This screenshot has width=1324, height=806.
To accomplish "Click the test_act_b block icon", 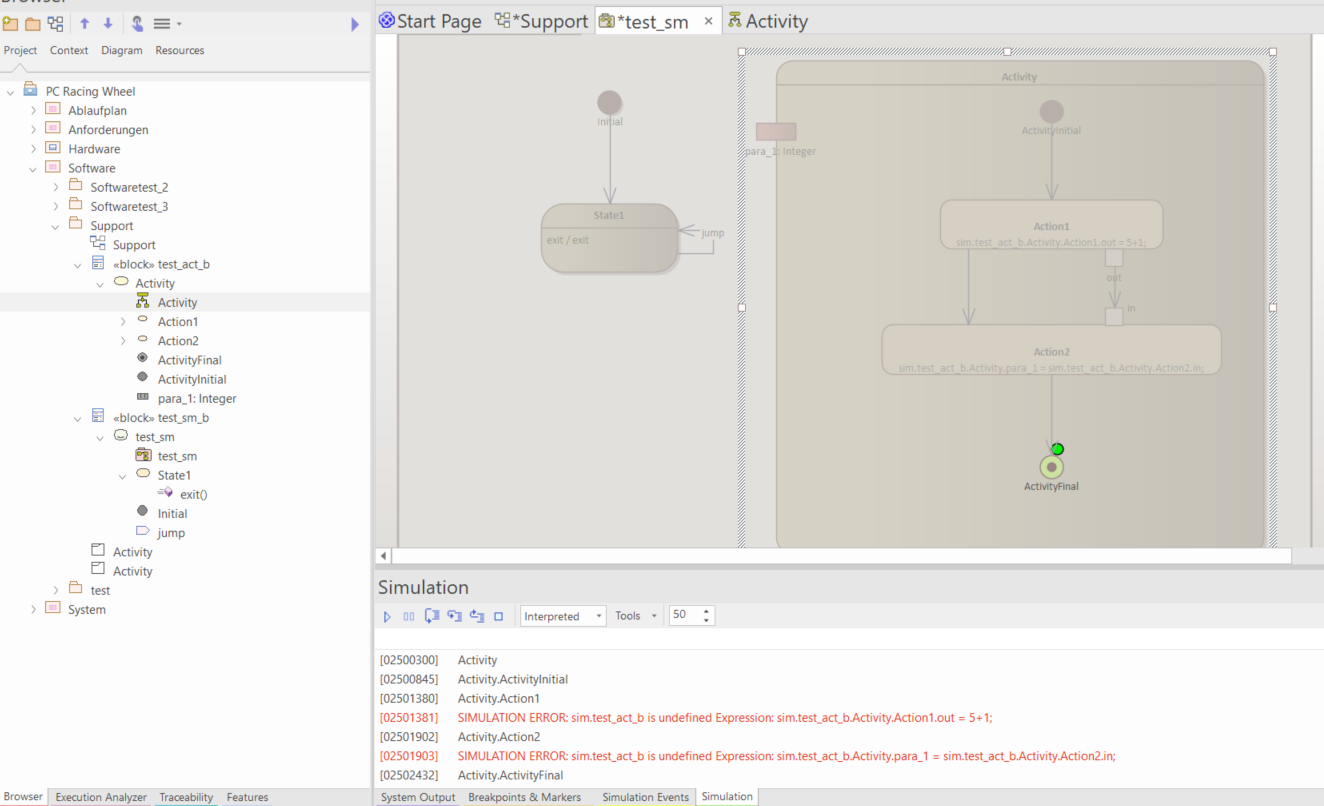I will click(98, 263).
